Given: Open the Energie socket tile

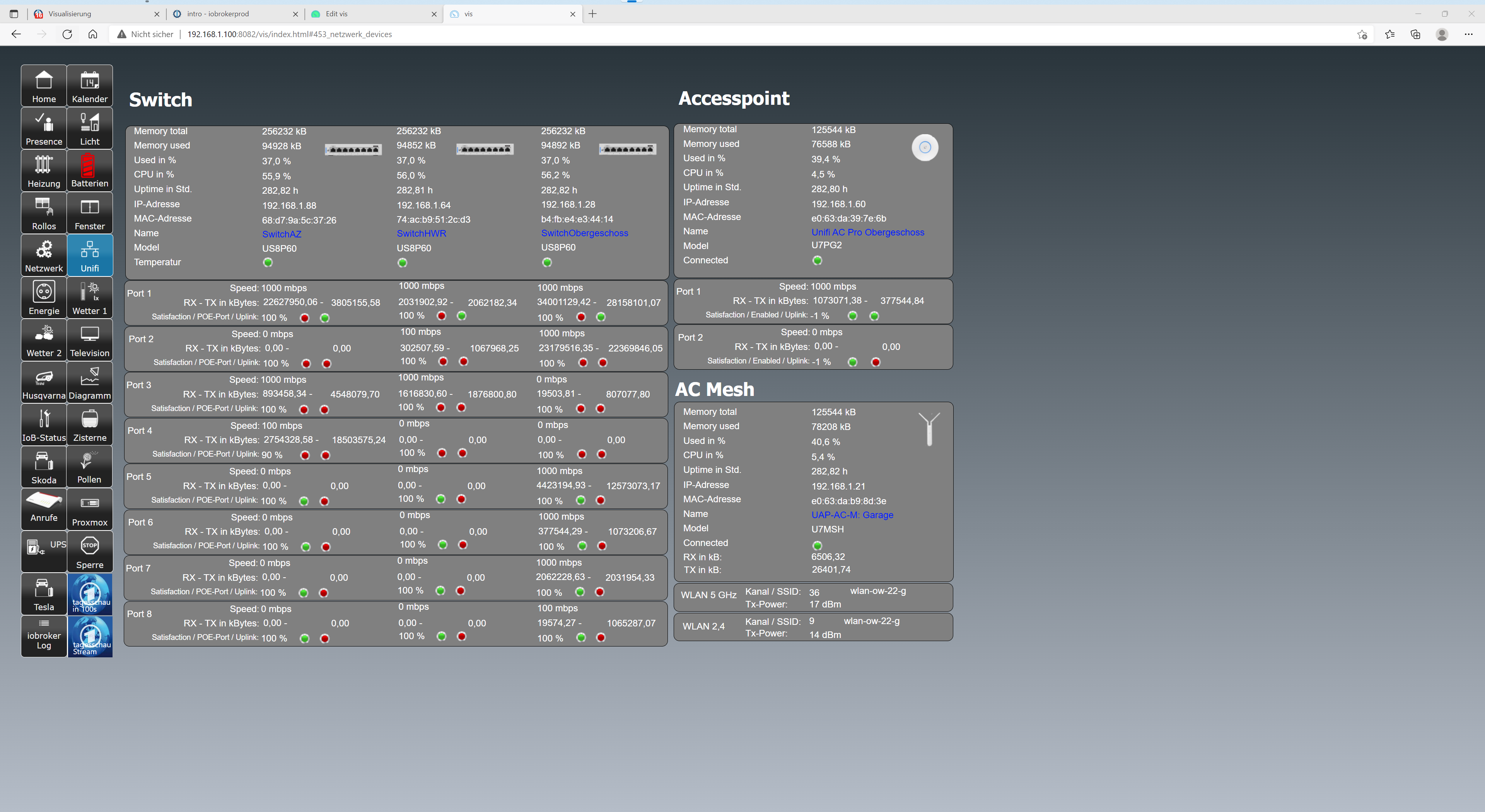Looking at the screenshot, I should pos(44,297).
